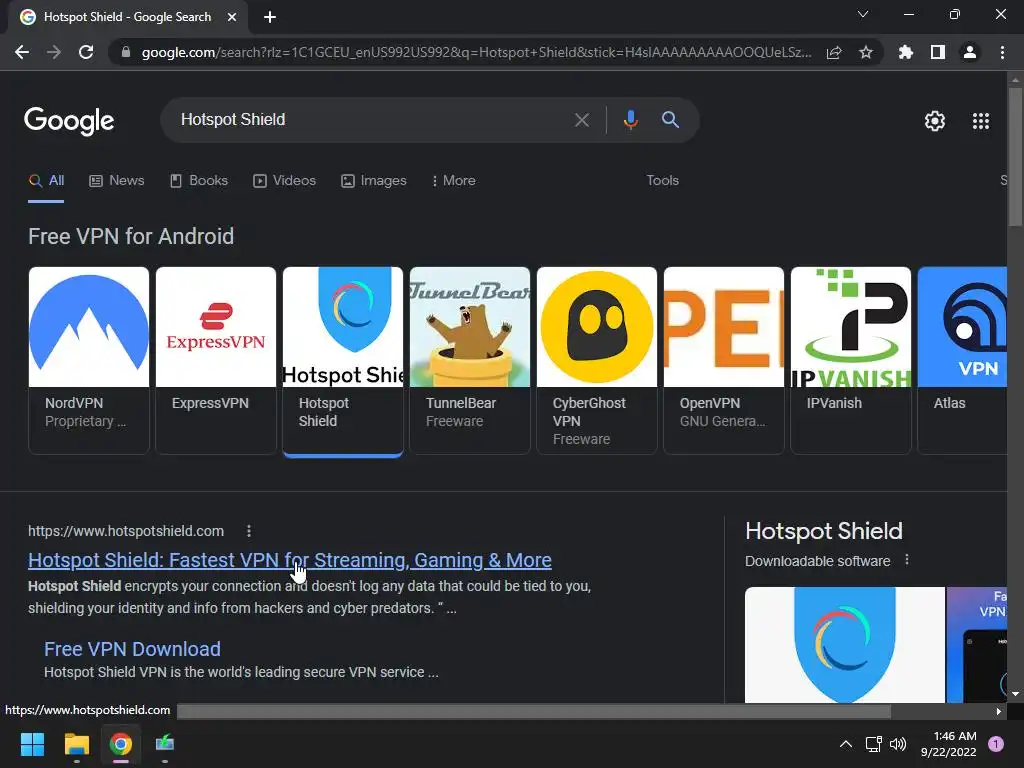Select the CyberGhost VPN card
Screen dimensions: 1024x768
coord(597,360)
